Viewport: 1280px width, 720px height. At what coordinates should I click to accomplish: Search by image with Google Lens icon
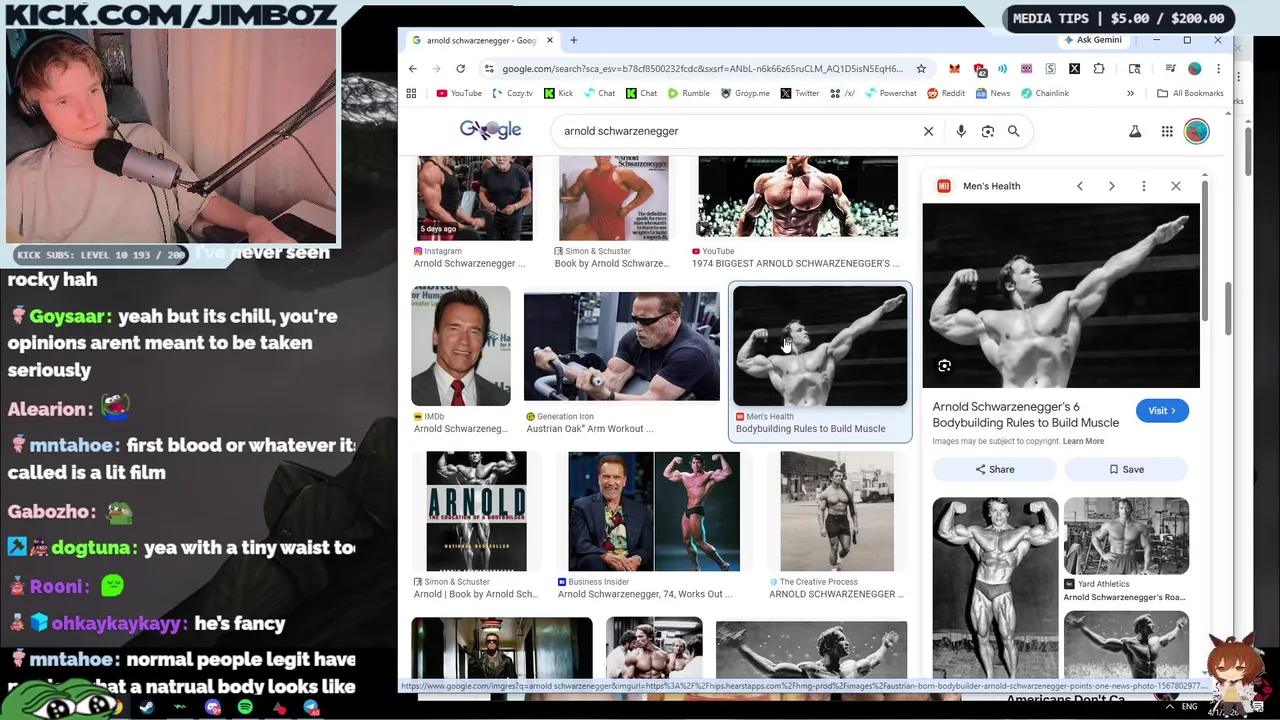coord(988,131)
